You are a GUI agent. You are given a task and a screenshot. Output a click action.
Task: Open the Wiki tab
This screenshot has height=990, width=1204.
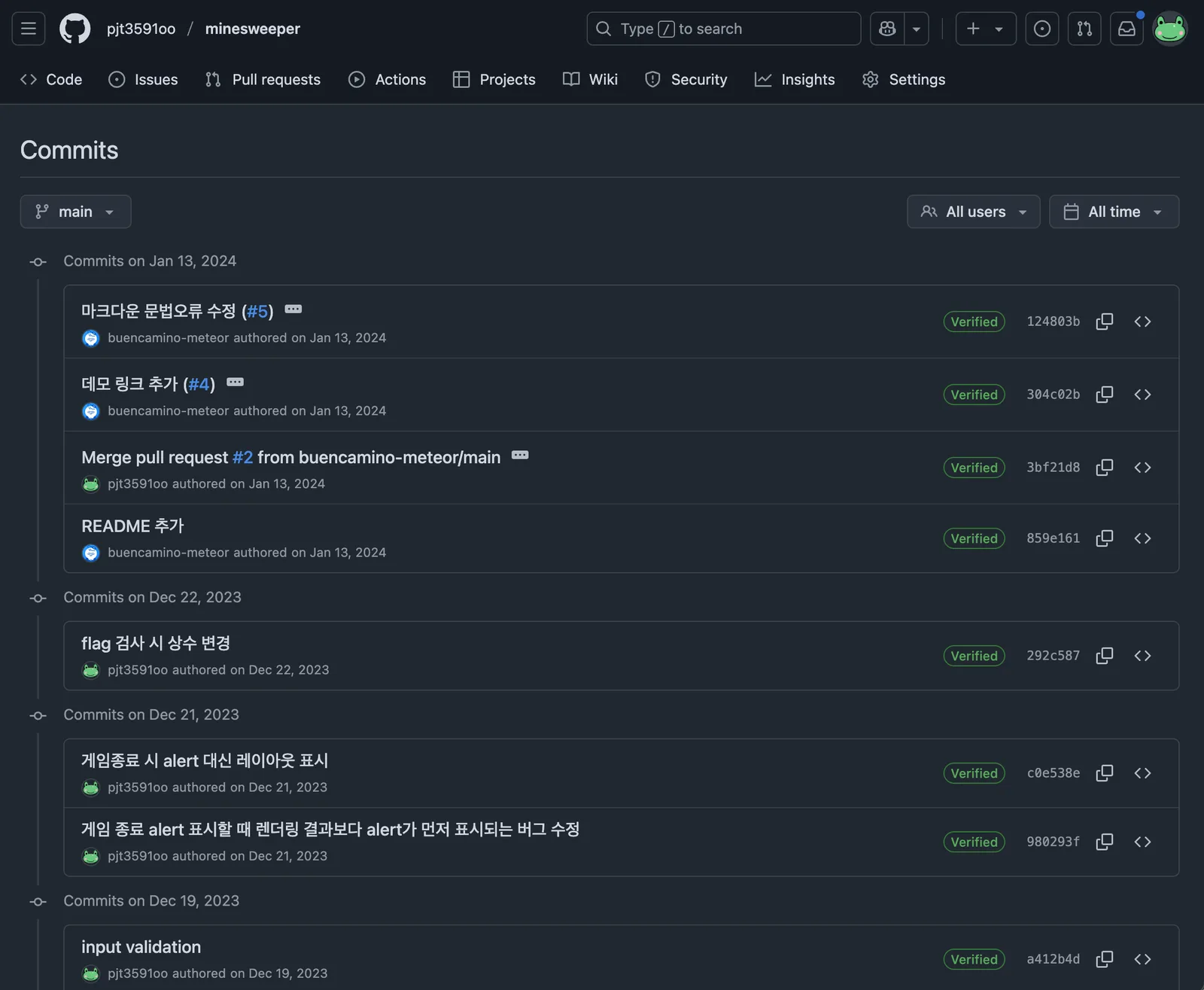point(591,79)
